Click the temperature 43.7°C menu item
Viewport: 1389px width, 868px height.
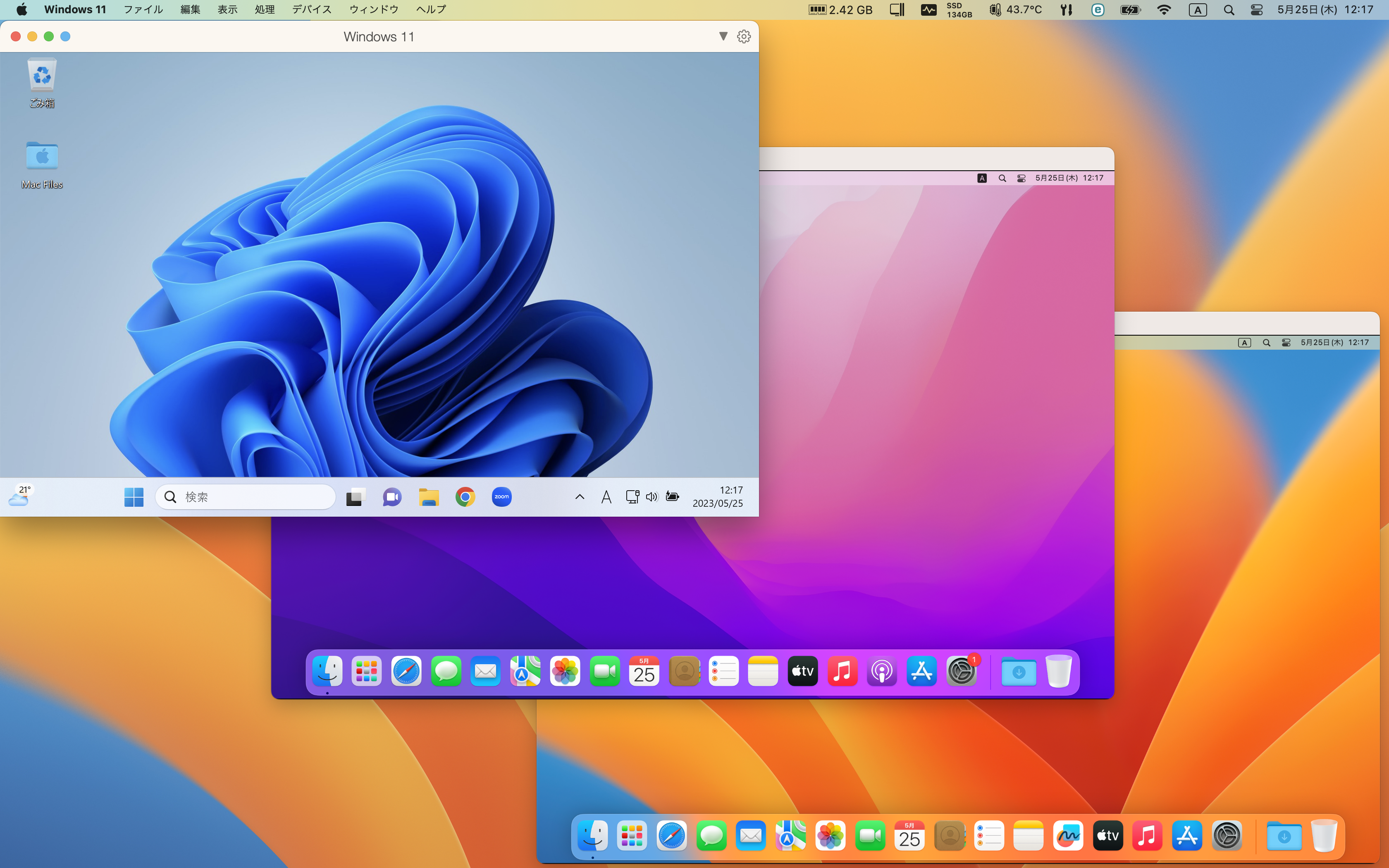[x=1015, y=10]
